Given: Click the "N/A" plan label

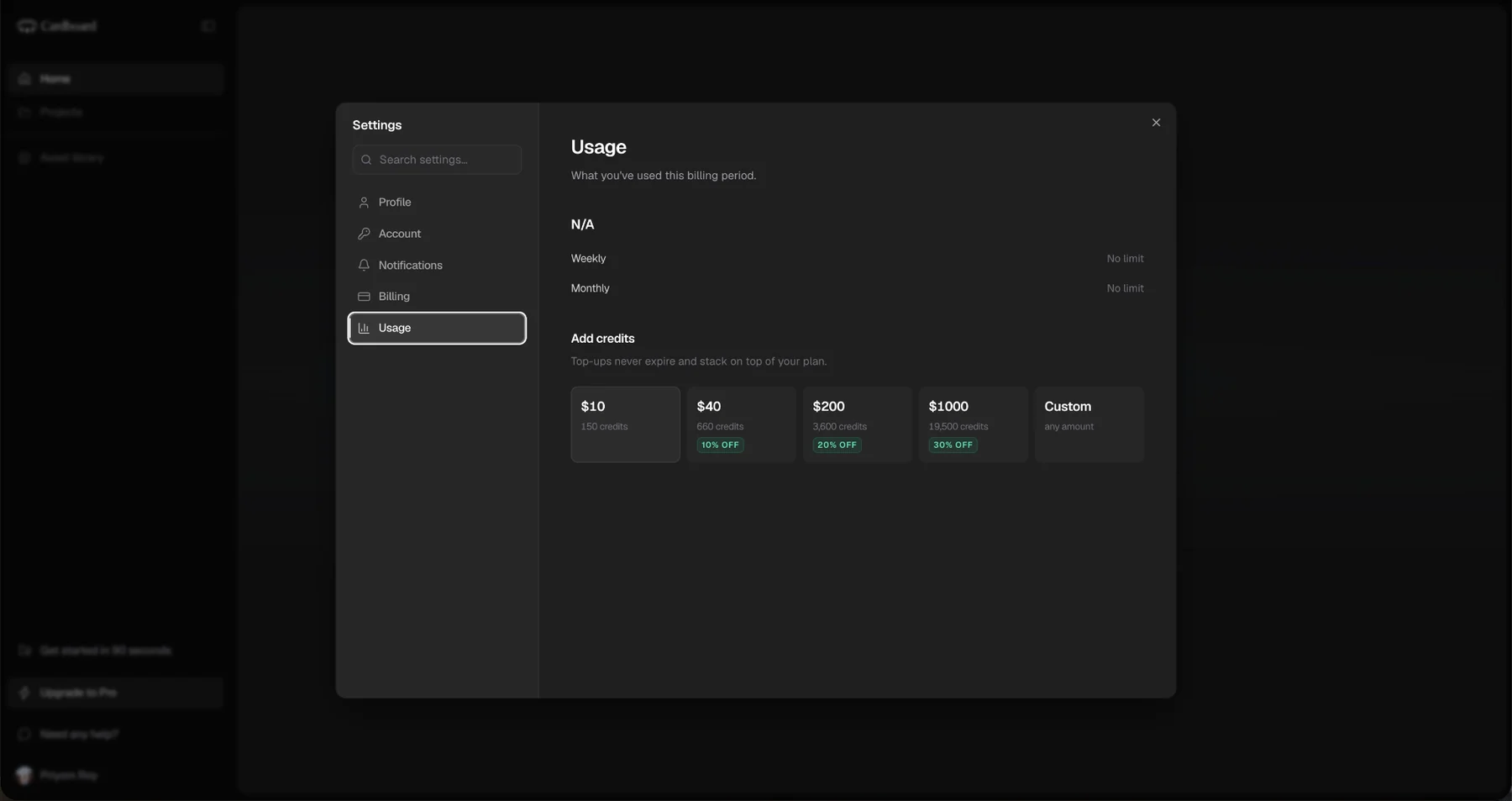Looking at the screenshot, I should coord(582,224).
